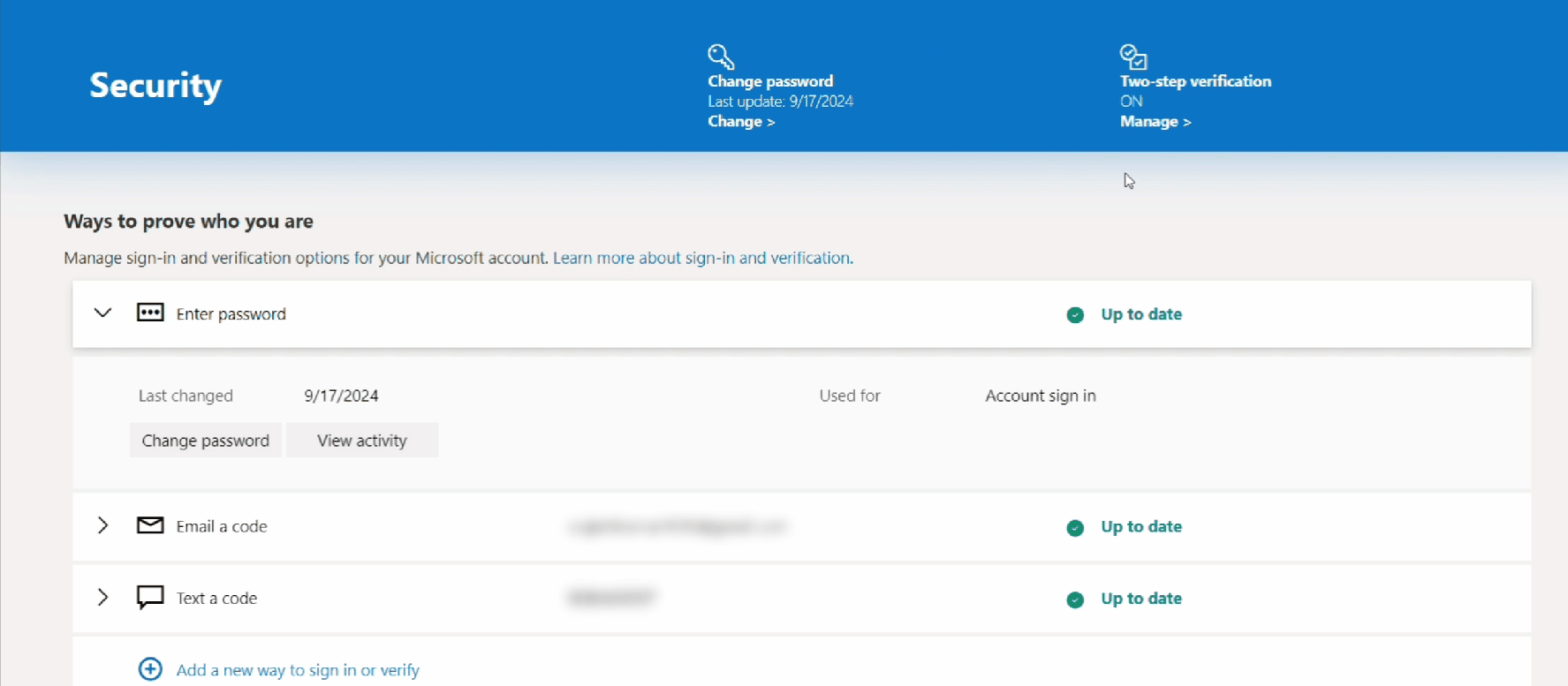Click the Security page heading
The image size is (1568, 686).
155,86
